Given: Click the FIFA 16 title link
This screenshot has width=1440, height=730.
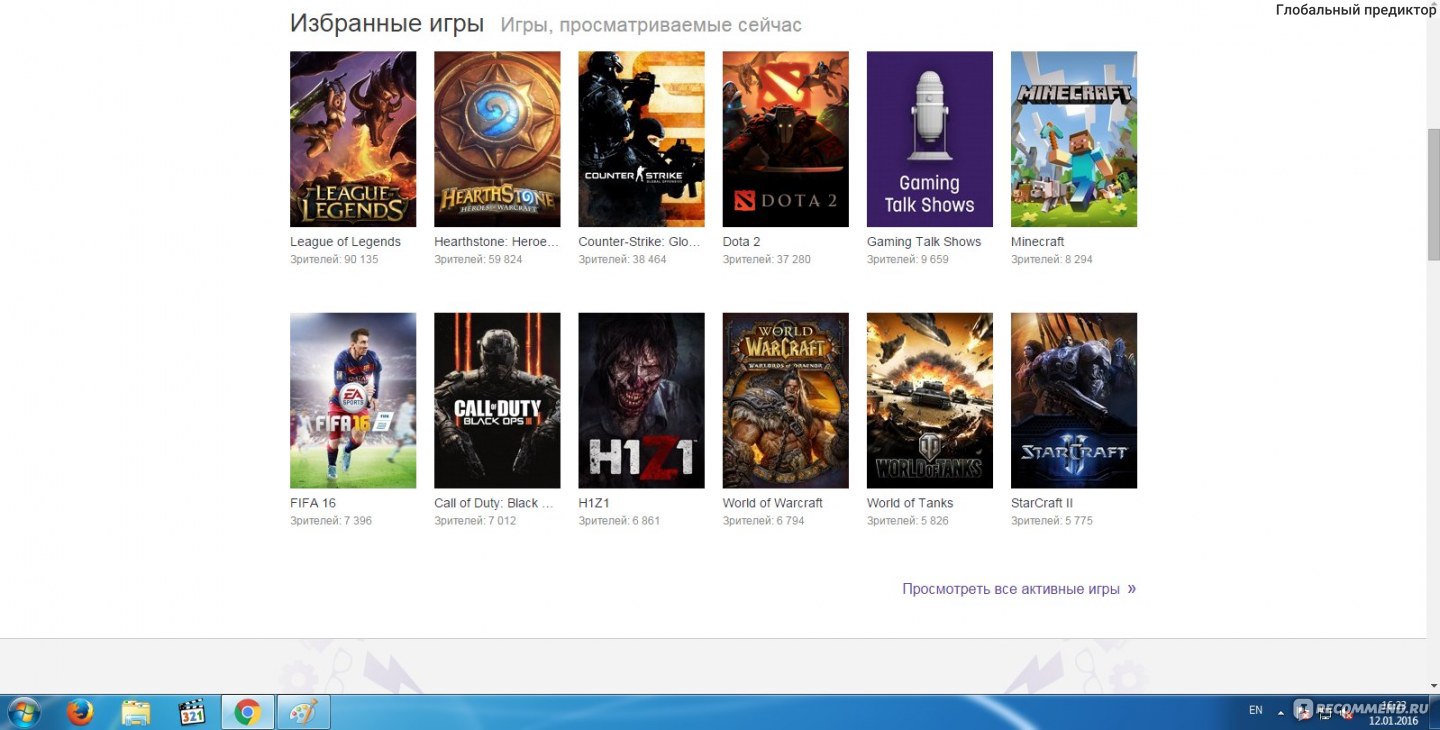Looking at the screenshot, I should pos(313,503).
